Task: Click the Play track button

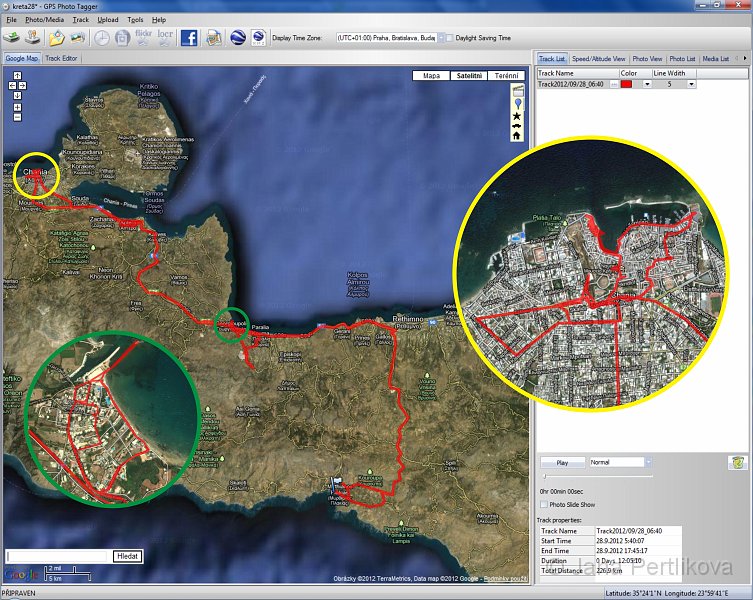Action: coord(562,463)
